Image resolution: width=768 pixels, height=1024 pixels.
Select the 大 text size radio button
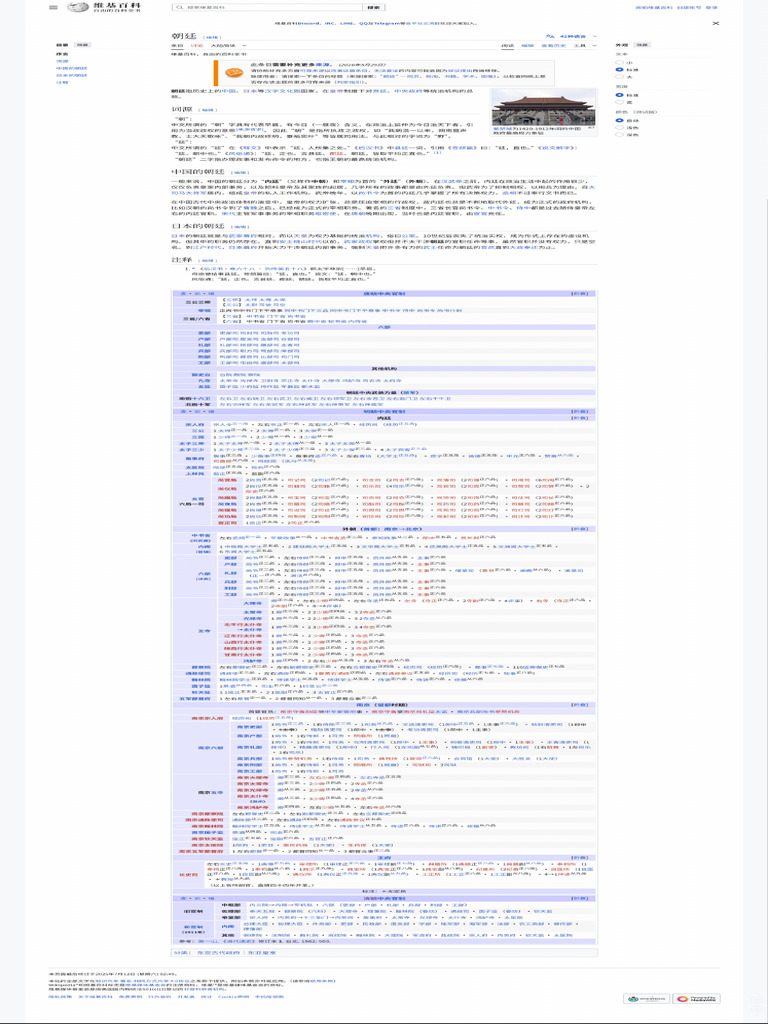click(x=619, y=76)
